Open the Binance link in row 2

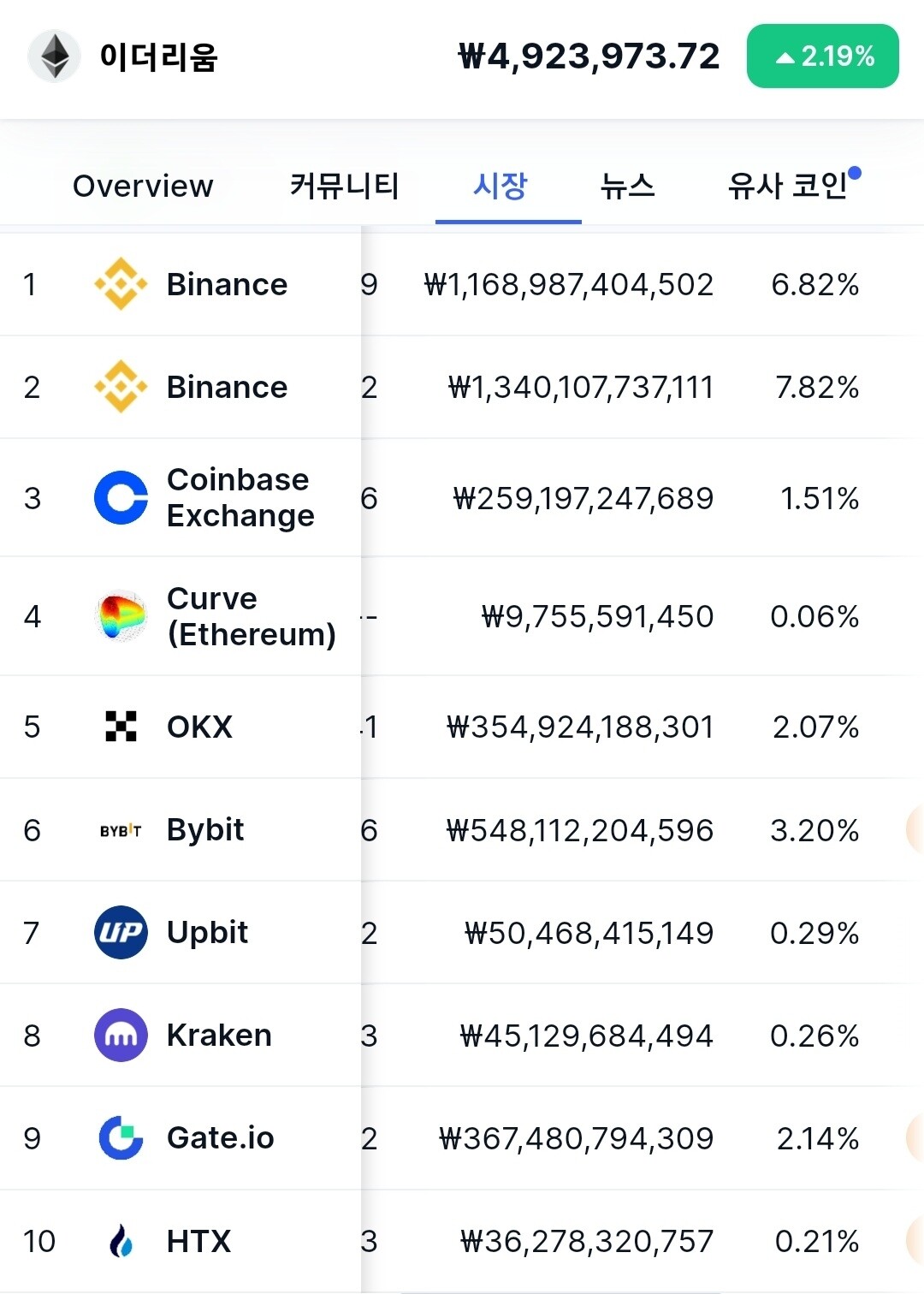pyautogui.click(x=227, y=387)
